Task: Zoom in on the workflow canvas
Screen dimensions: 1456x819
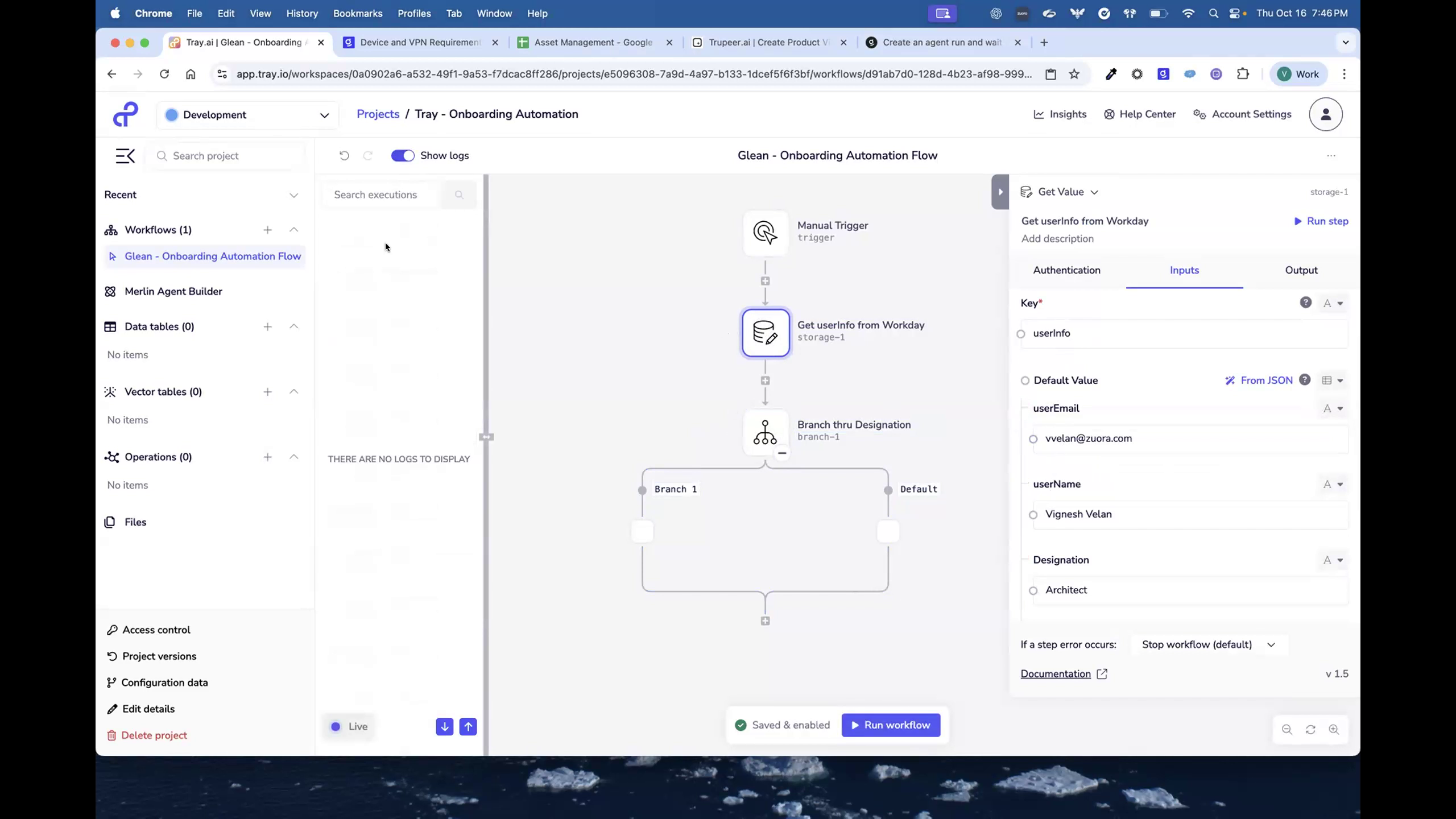Action: tap(1334, 730)
